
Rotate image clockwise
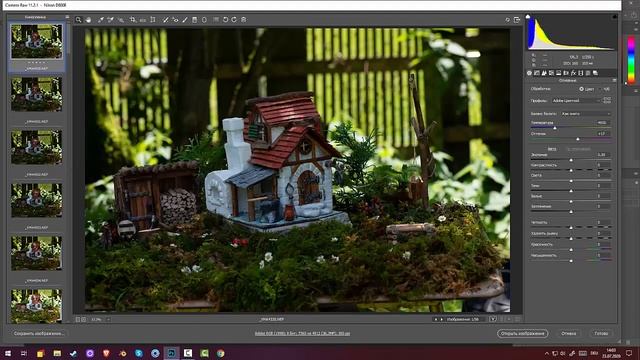[x=234, y=20]
